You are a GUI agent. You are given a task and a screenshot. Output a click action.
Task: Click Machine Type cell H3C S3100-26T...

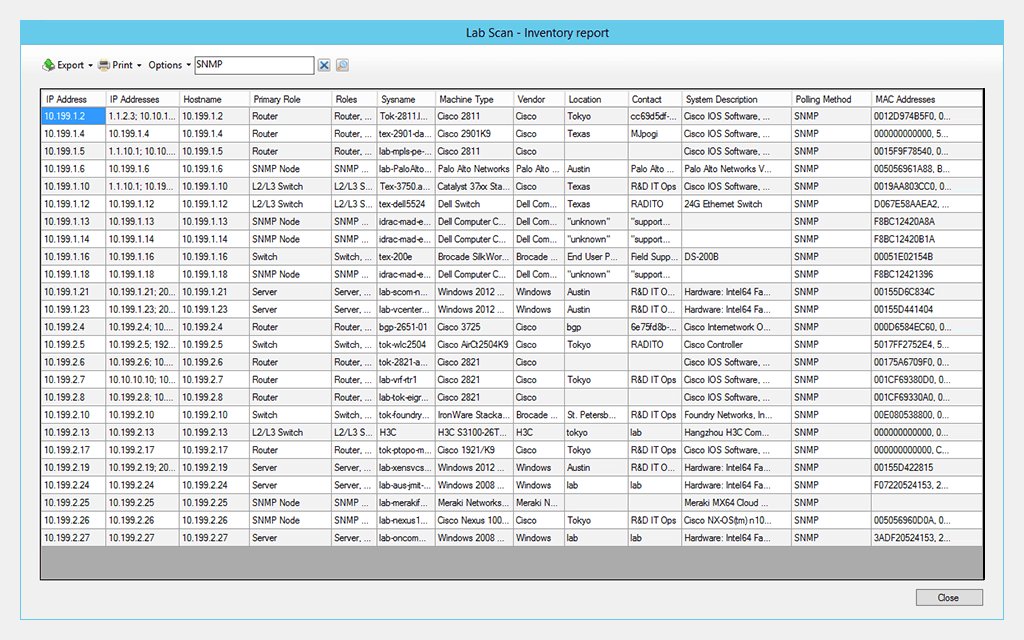coord(474,432)
